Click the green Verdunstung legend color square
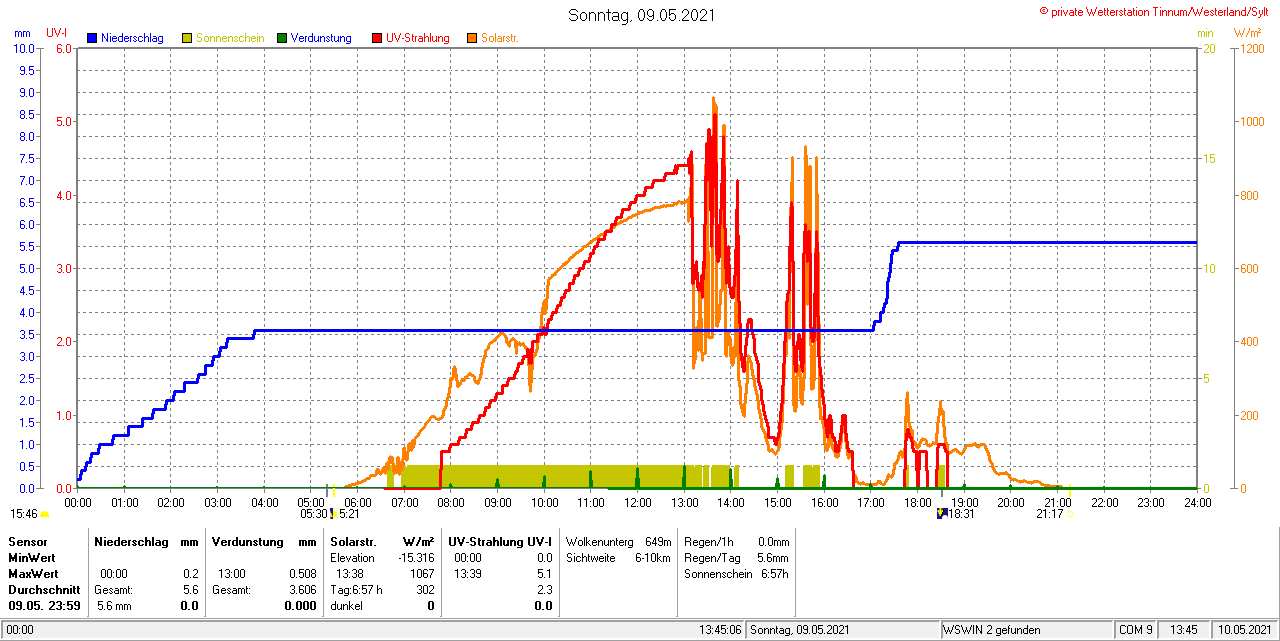 click(282, 38)
